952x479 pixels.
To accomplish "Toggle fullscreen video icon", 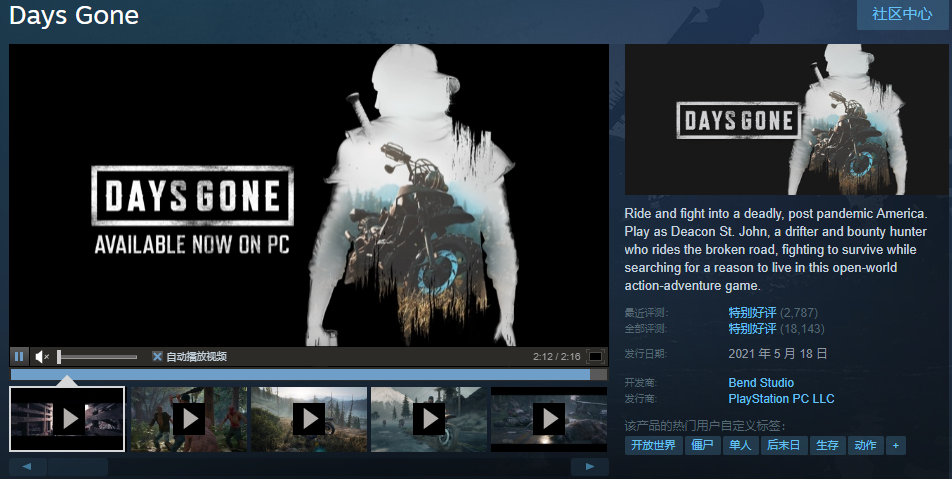I will tap(596, 356).
